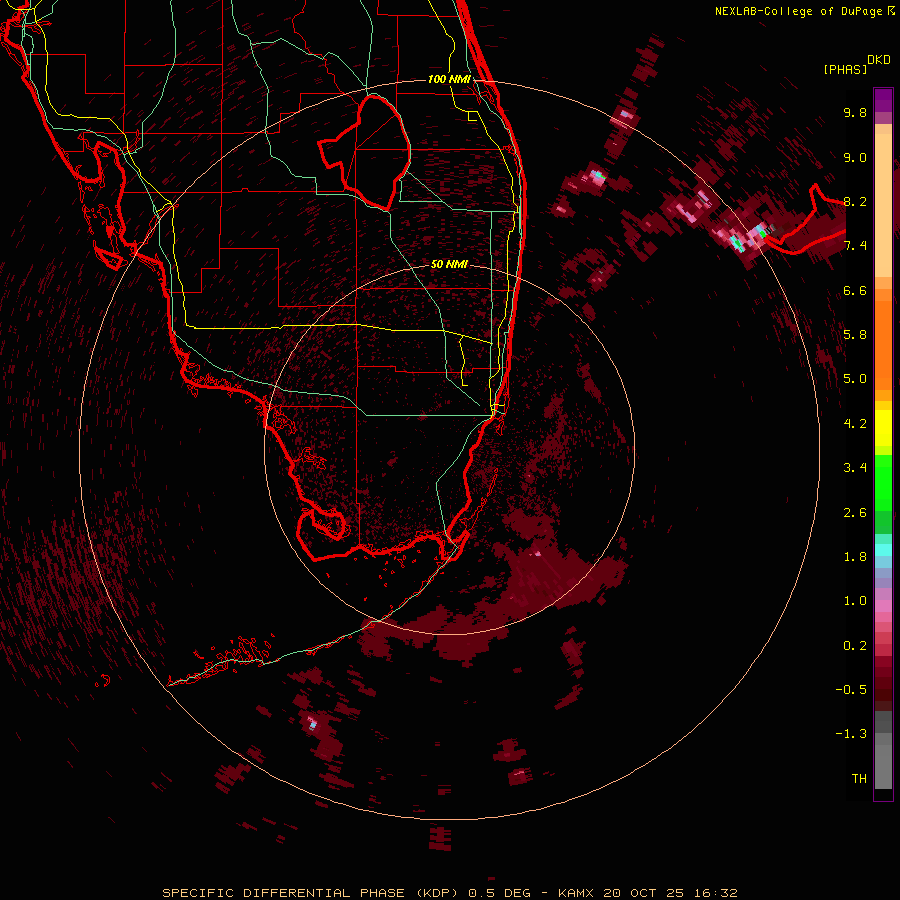Click the 20 OCT 25 date

(x=641, y=893)
